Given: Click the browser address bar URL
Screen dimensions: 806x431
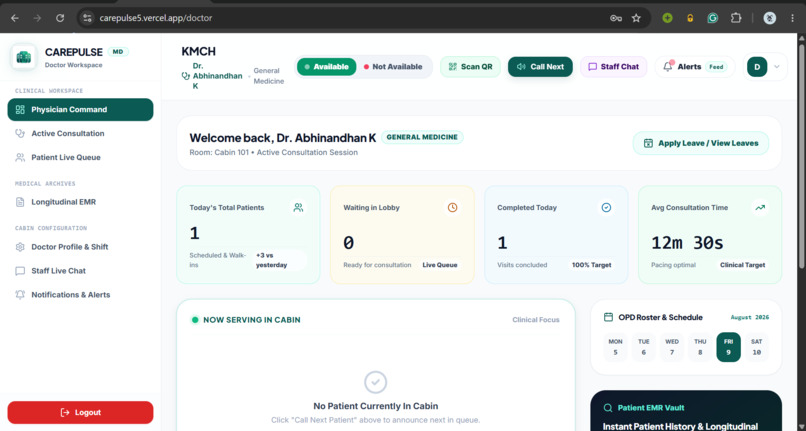Looking at the screenshot, I should (156, 18).
